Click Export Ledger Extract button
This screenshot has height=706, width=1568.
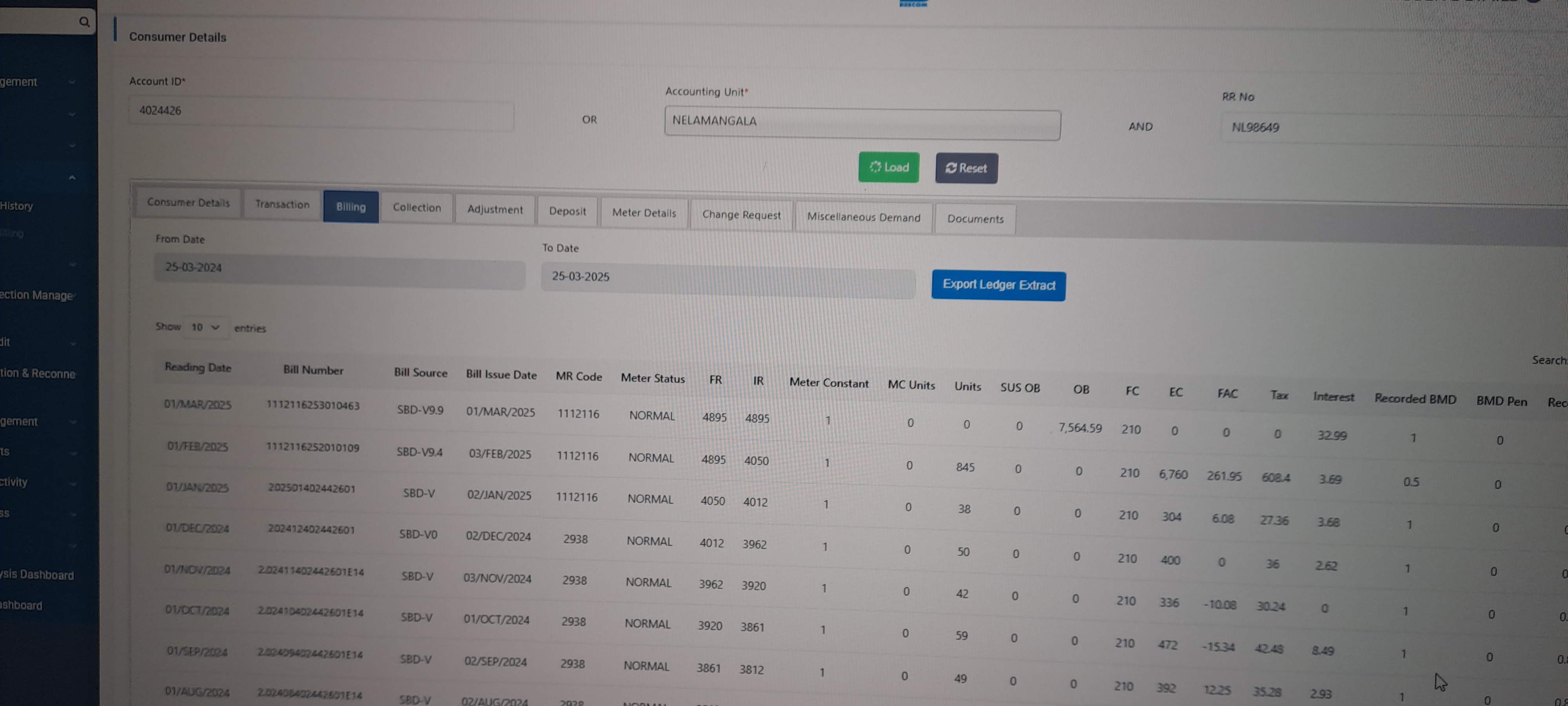[998, 285]
